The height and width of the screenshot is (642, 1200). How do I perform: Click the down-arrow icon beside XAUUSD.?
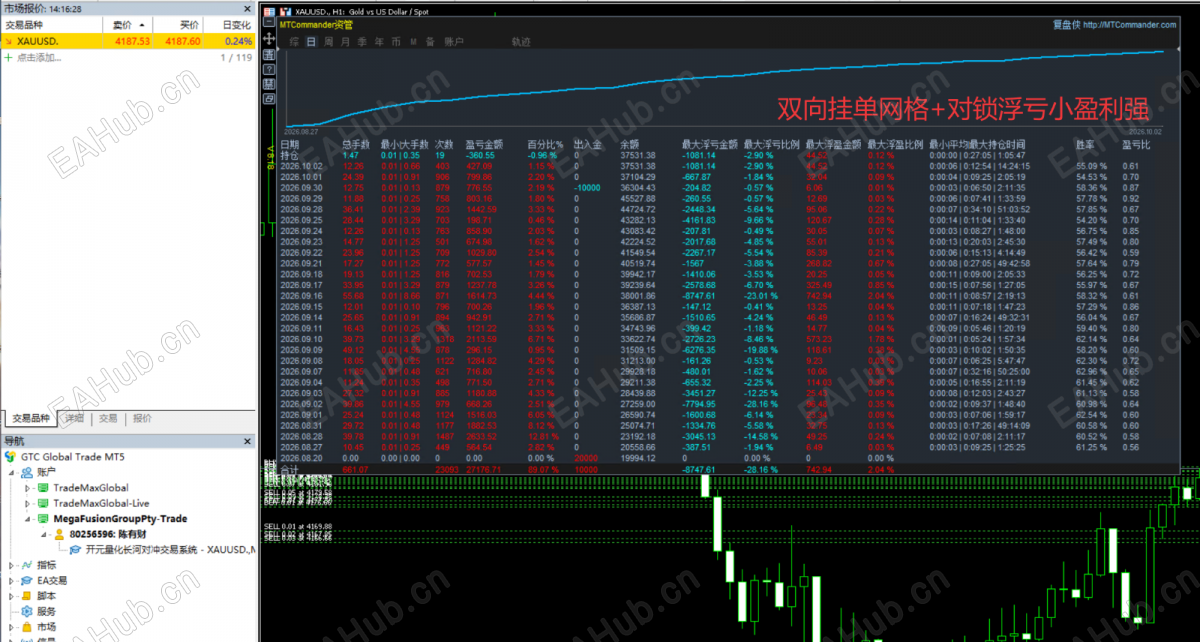pyautogui.click(x=9, y=41)
